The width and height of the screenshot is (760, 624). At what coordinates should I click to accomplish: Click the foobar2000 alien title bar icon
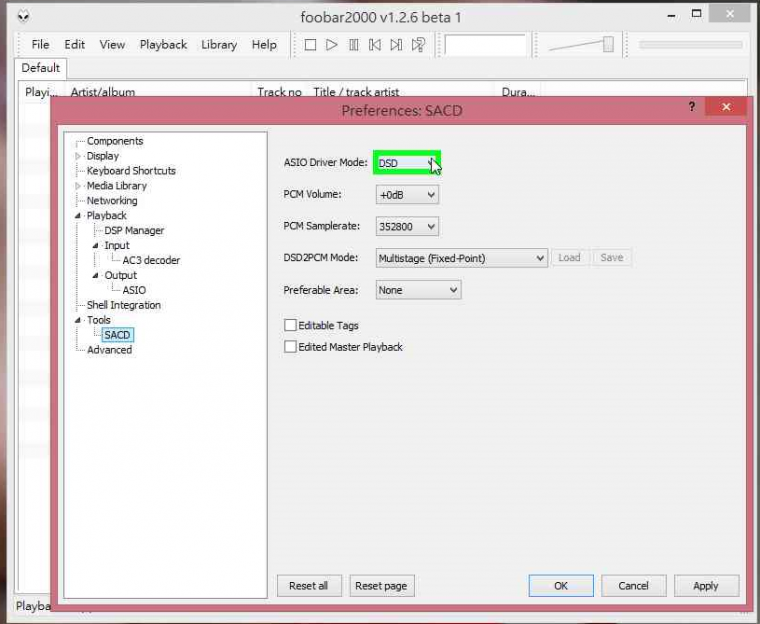click(x=24, y=16)
